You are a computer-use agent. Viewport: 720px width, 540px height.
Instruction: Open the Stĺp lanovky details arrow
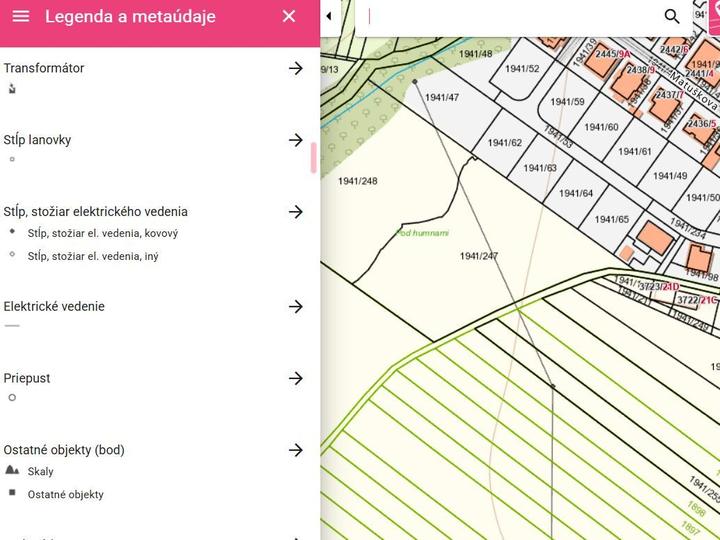coord(295,140)
